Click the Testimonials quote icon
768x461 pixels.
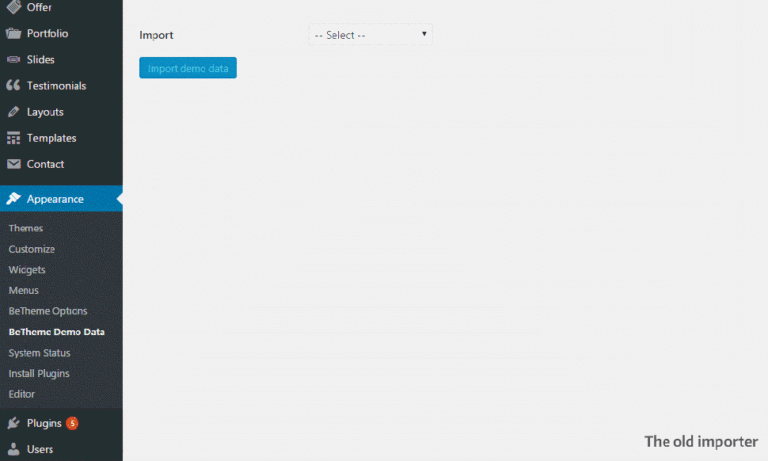click(13, 86)
